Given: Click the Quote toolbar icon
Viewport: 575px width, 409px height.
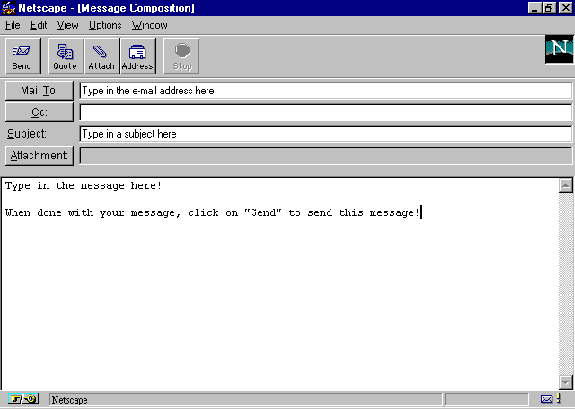Looking at the screenshot, I should coord(66,56).
